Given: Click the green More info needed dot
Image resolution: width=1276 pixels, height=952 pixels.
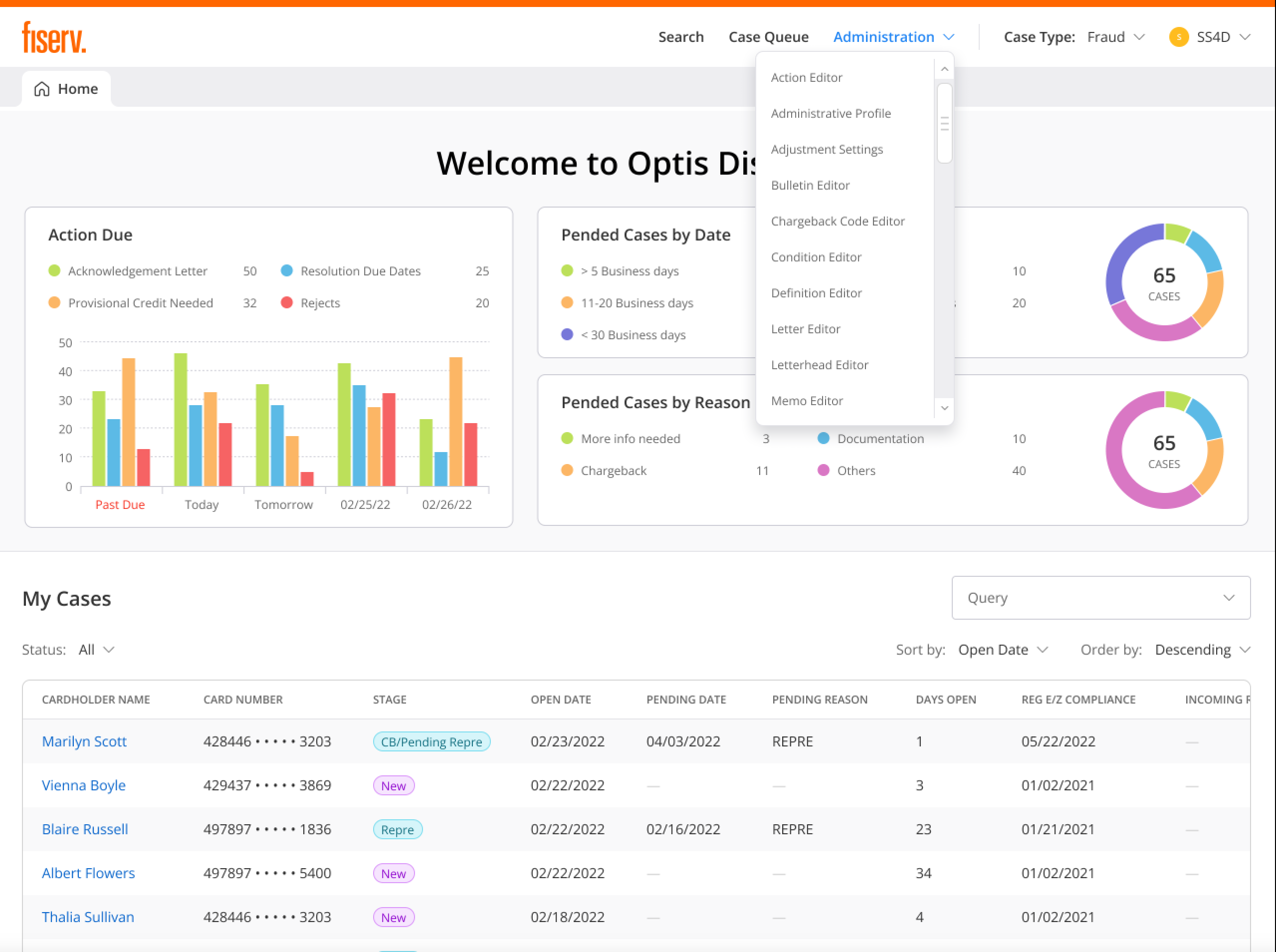Looking at the screenshot, I should click(567, 439).
